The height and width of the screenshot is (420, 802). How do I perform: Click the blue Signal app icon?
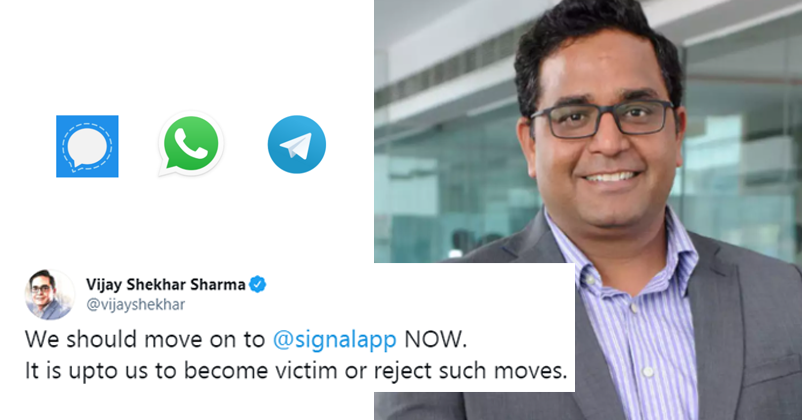(87, 146)
